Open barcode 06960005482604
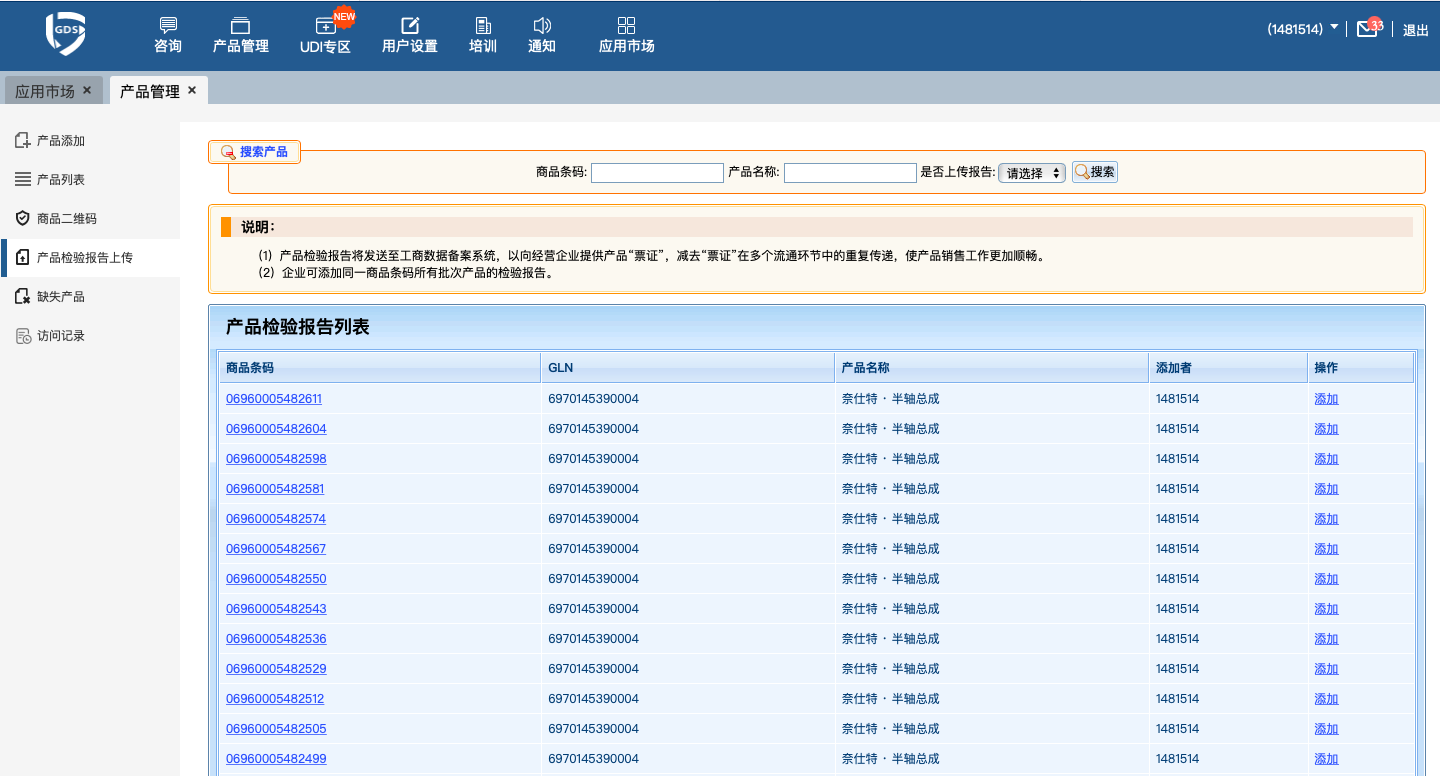The height and width of the screenshot is (776, 1440). pos(276,429)
